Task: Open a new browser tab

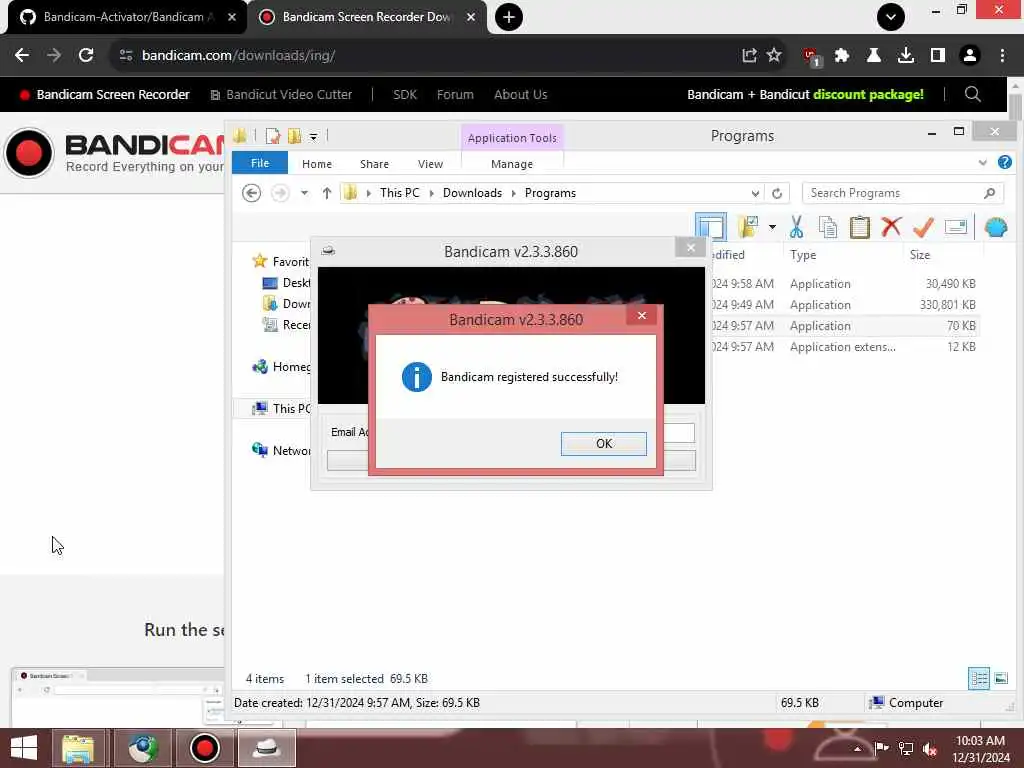Action: [509, 17]
